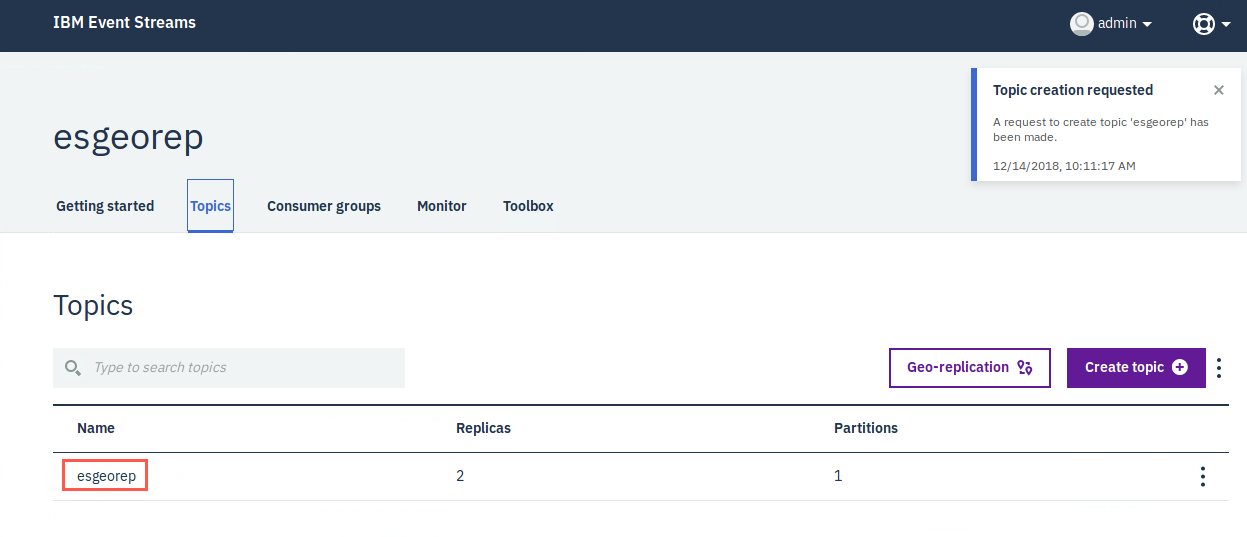Click the replicas value 2 in esgeorep row
This screenshot has height=537, width=1247.
[460, 476]
